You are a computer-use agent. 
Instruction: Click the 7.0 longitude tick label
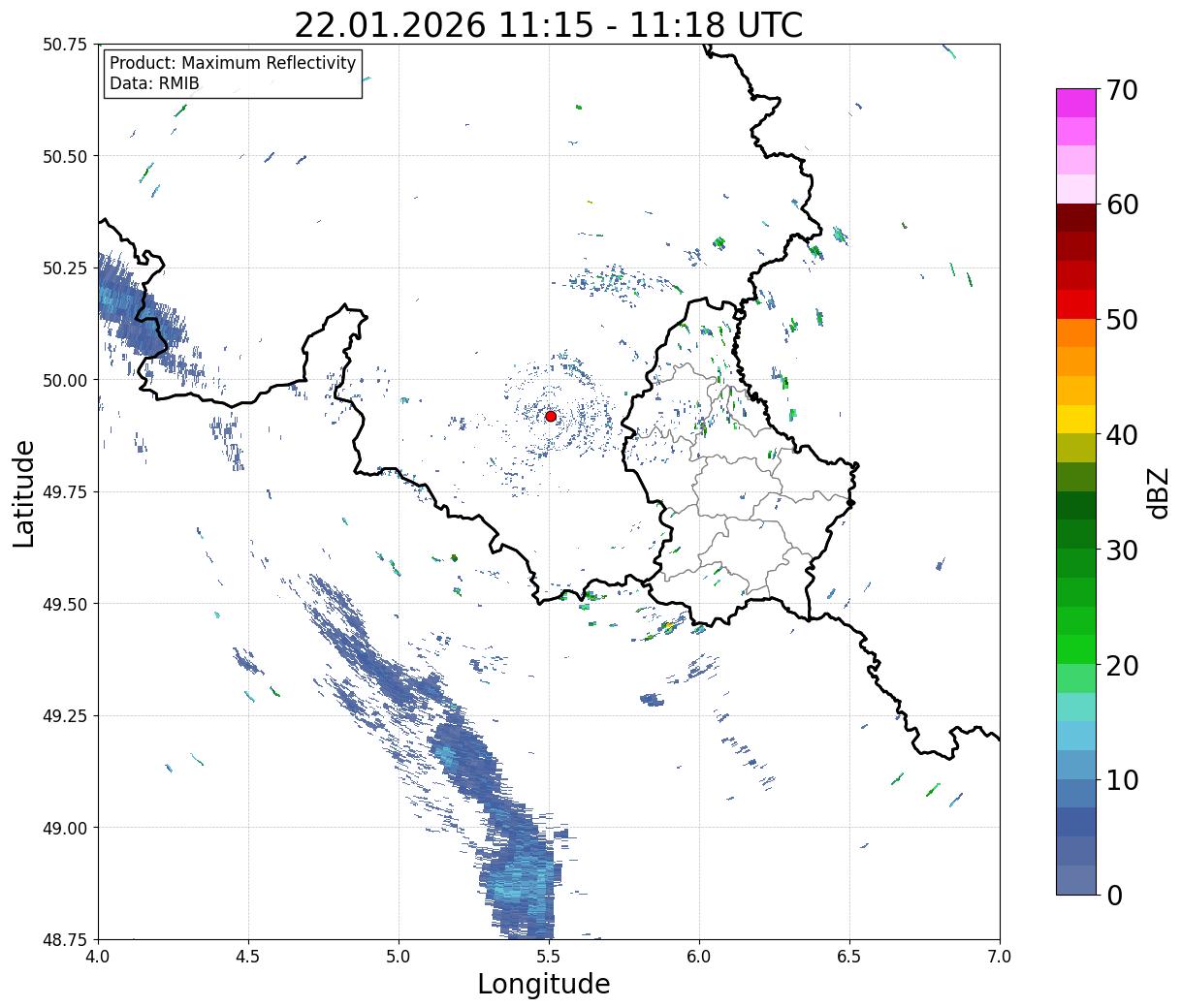pyautogui.click(x=1000, y=957)
